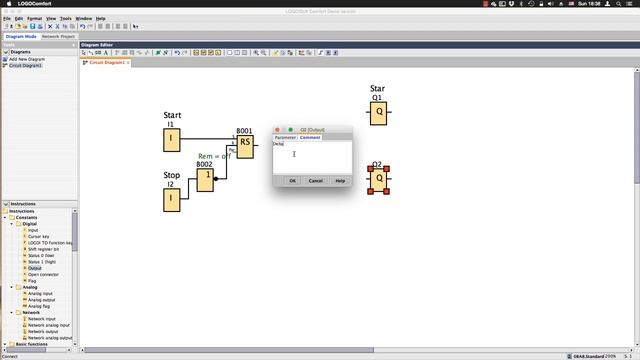Open Notification Center in the macOS menu bar
The width and height of the screenshot is (640, 360).
629,4
